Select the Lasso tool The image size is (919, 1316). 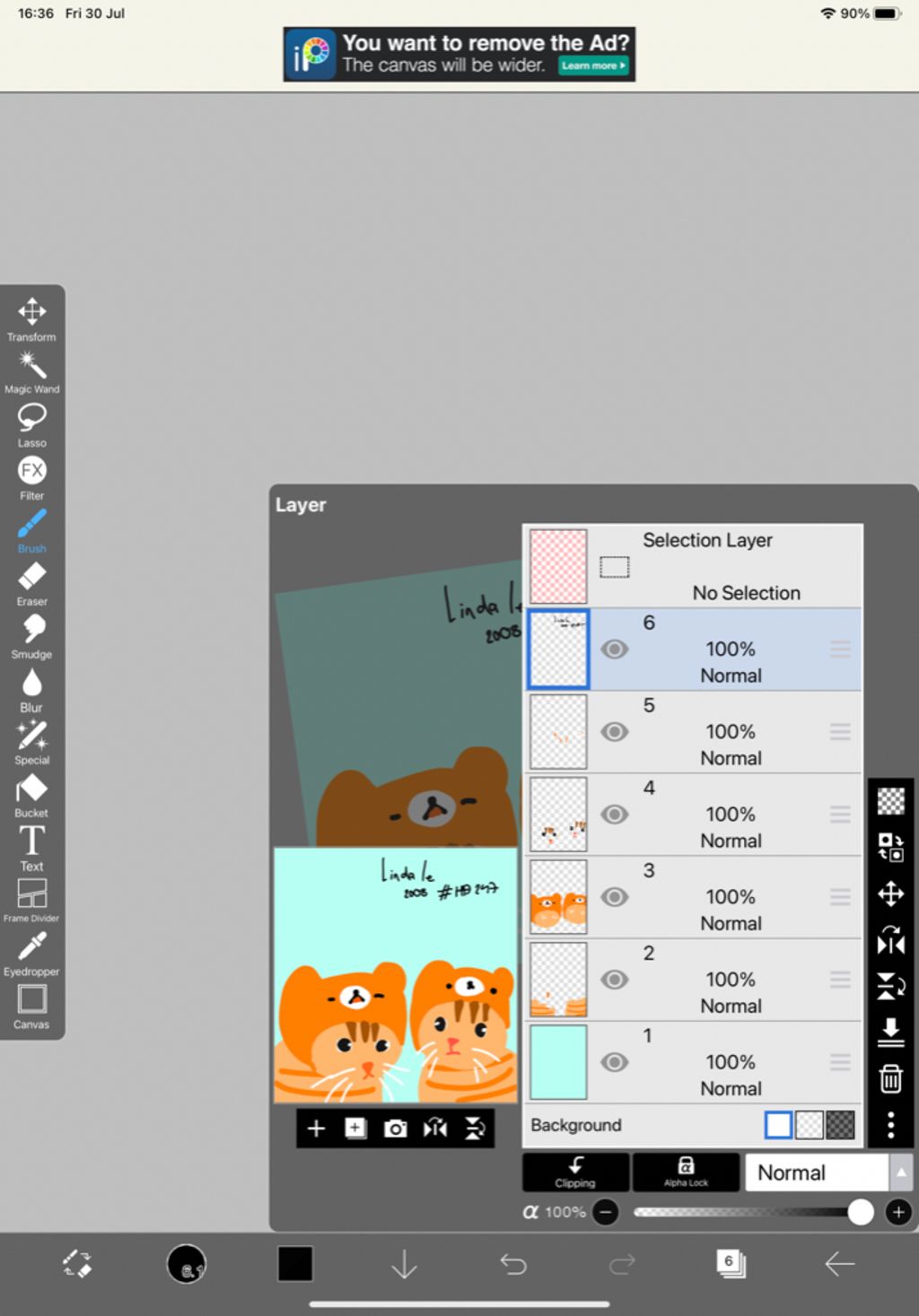[31, 424]
